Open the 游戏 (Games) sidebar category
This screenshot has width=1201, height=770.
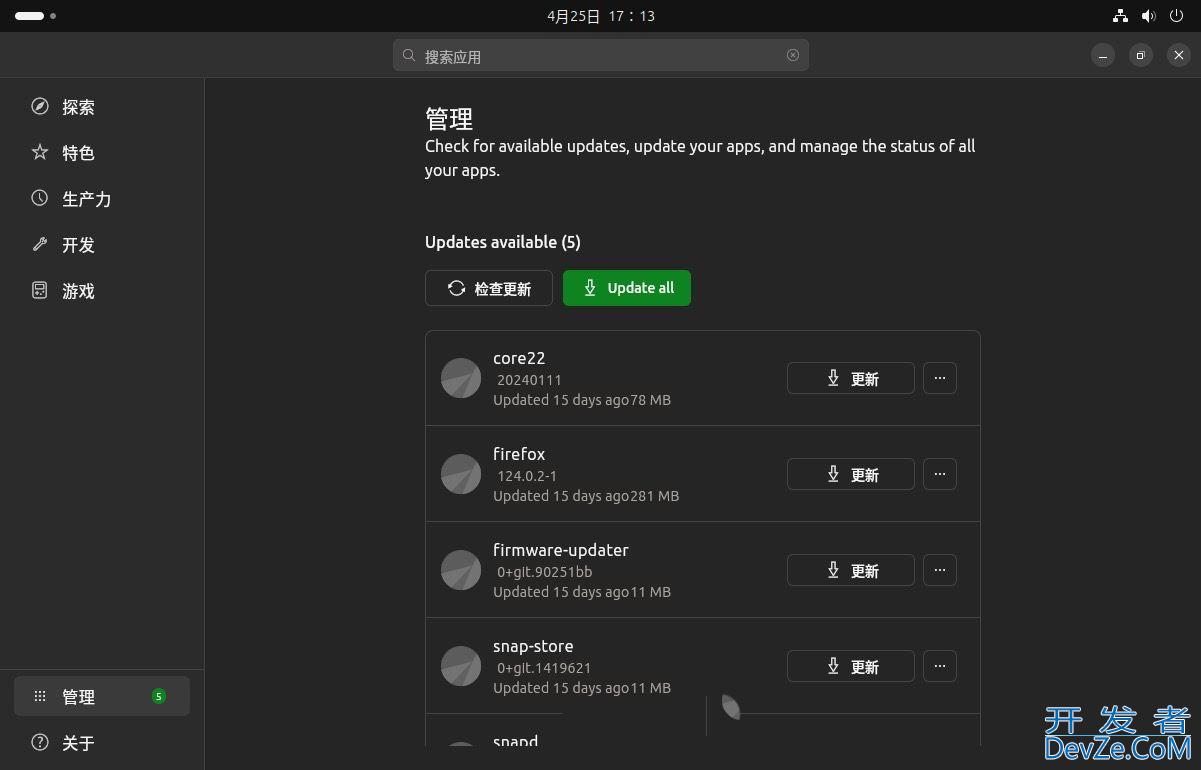tap(102, 291)
